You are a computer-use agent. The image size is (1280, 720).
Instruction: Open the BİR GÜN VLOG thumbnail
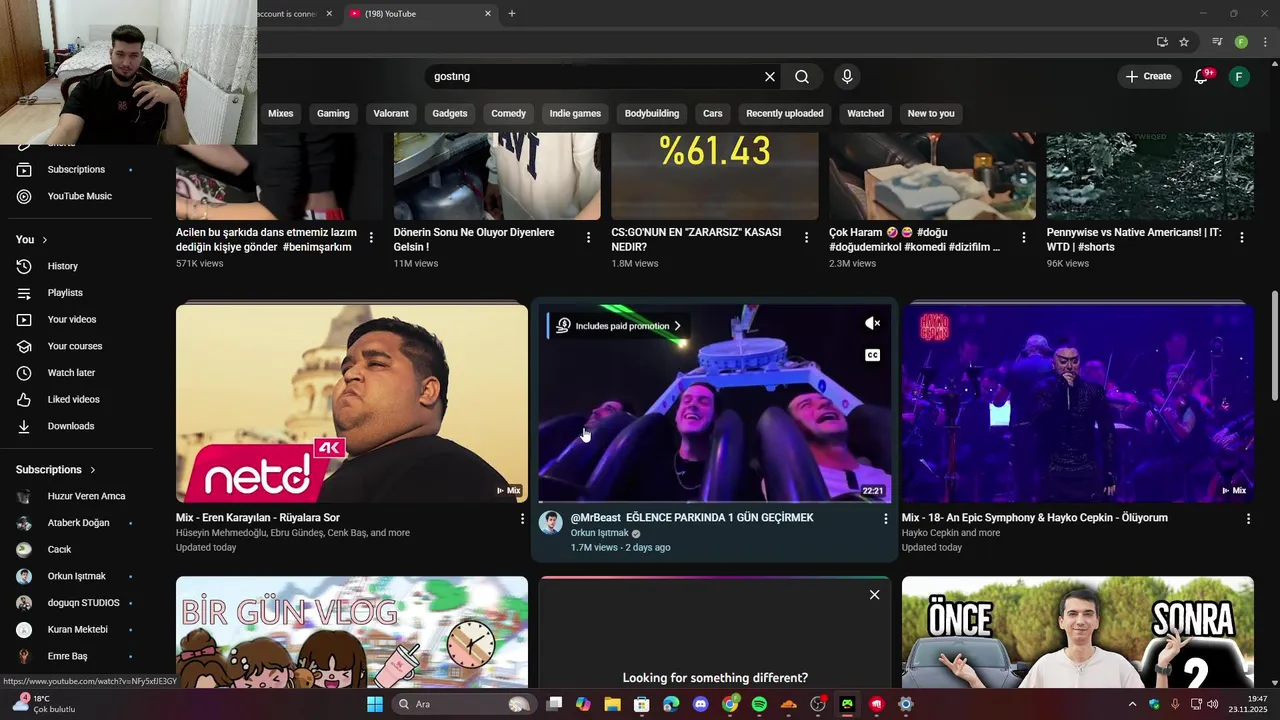(x=352, y=632)
